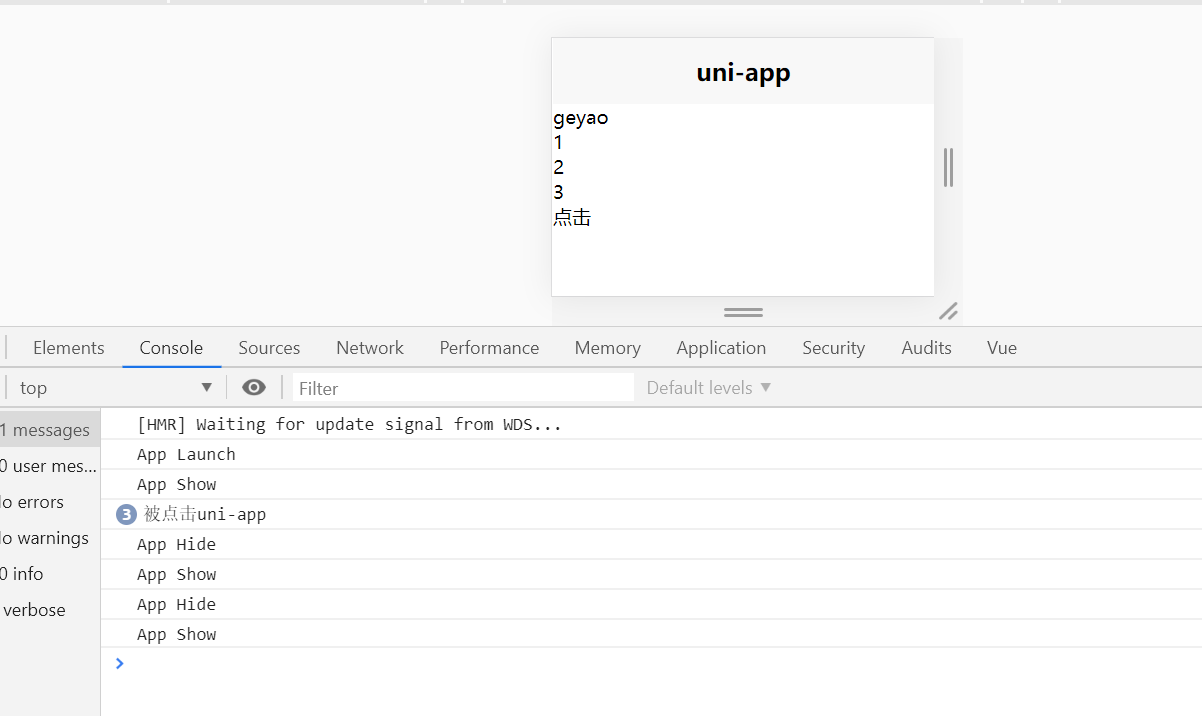Click the bottom resize handle of the device viewport
The width and height of the screenshot is (1202, 716).
[743, 312]
